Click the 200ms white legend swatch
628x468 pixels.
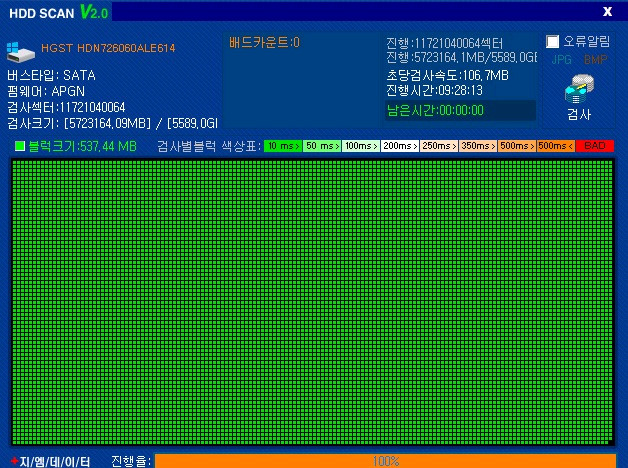(x=400, y=146)
